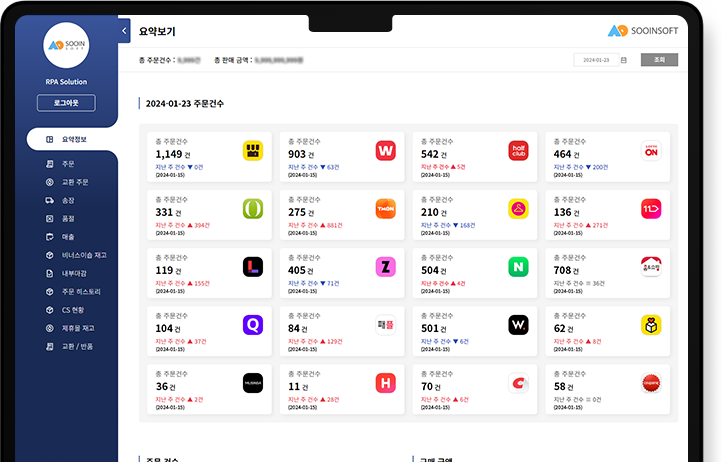This screenshot has height=462, width=722.
Task: Click the half club icon on the 542 card
Action: coord(518,151)
